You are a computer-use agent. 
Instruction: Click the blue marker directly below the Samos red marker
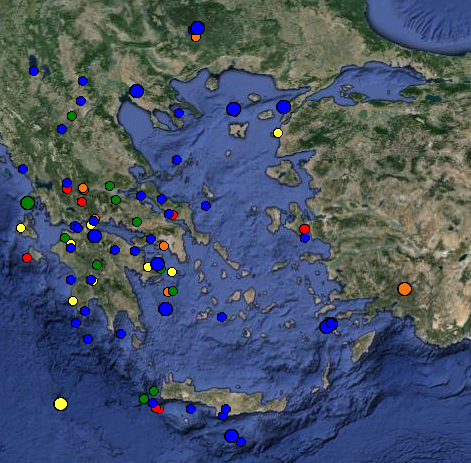click(x=305, y=238)
